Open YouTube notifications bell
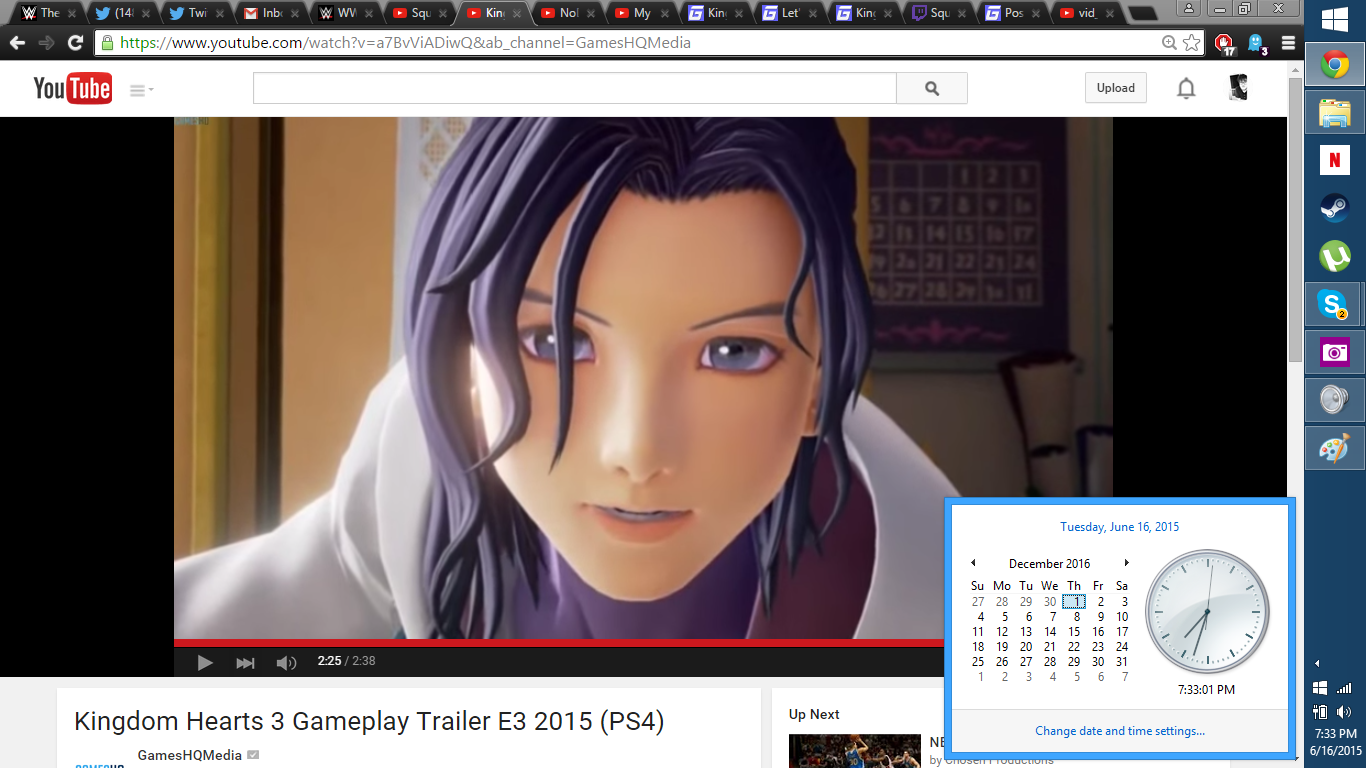 click(1186, 88)
